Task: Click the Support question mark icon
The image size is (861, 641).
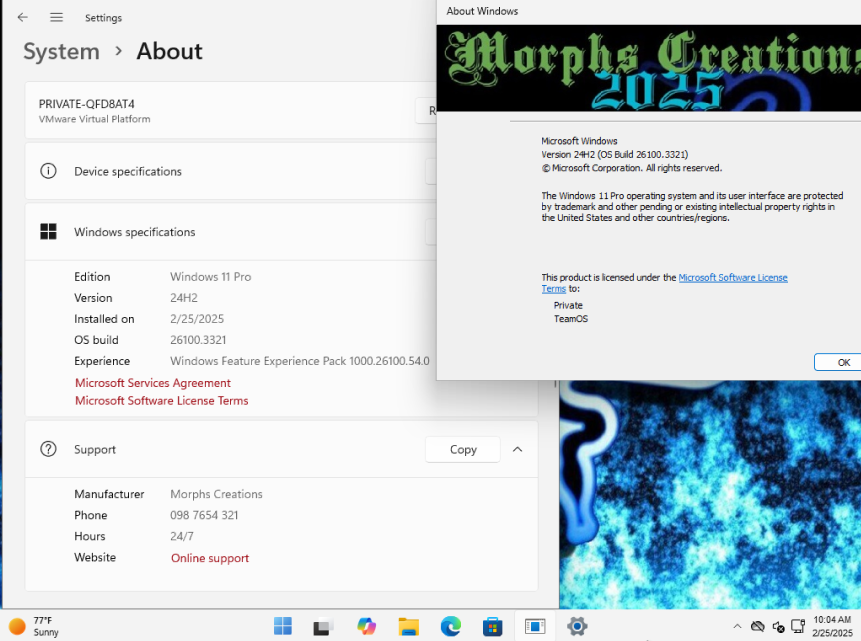Action: click(x=48, y=449)
